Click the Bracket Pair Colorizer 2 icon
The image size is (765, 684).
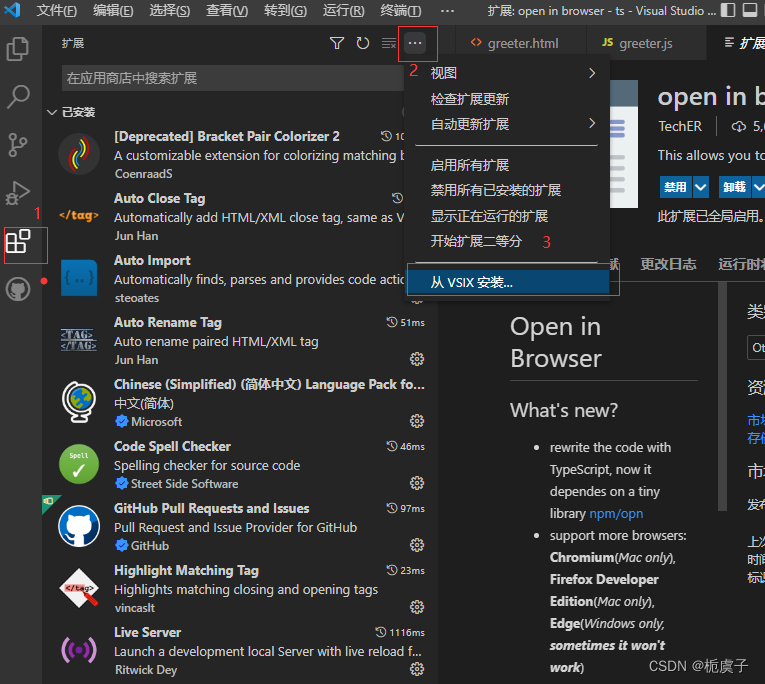coord(79,154)
